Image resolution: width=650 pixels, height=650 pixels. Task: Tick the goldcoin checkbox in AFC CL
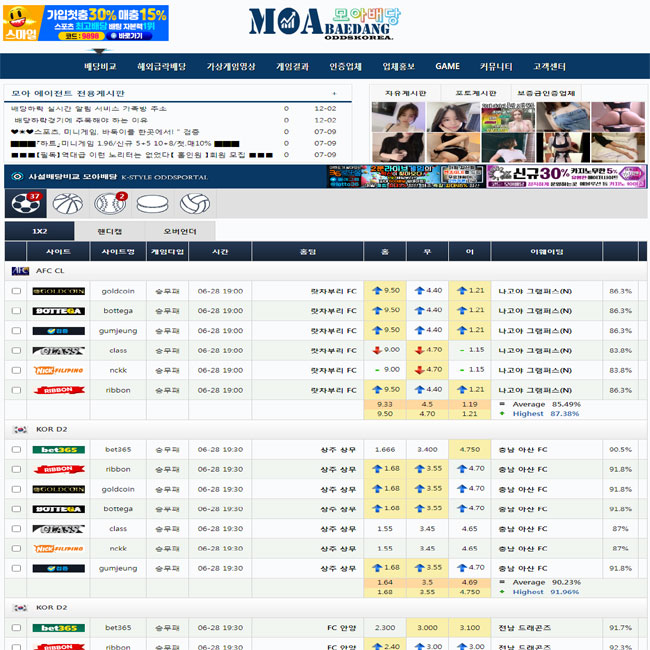pos(16,291)
